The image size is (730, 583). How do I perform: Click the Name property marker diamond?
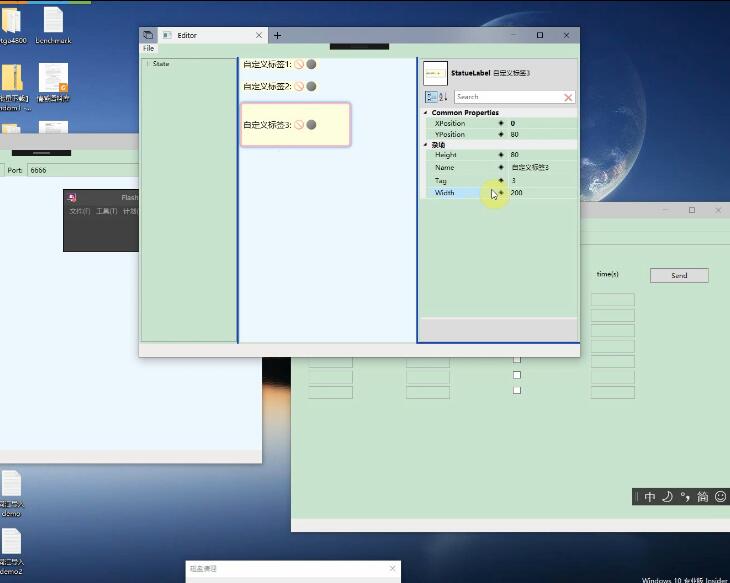tap(501, 167)
